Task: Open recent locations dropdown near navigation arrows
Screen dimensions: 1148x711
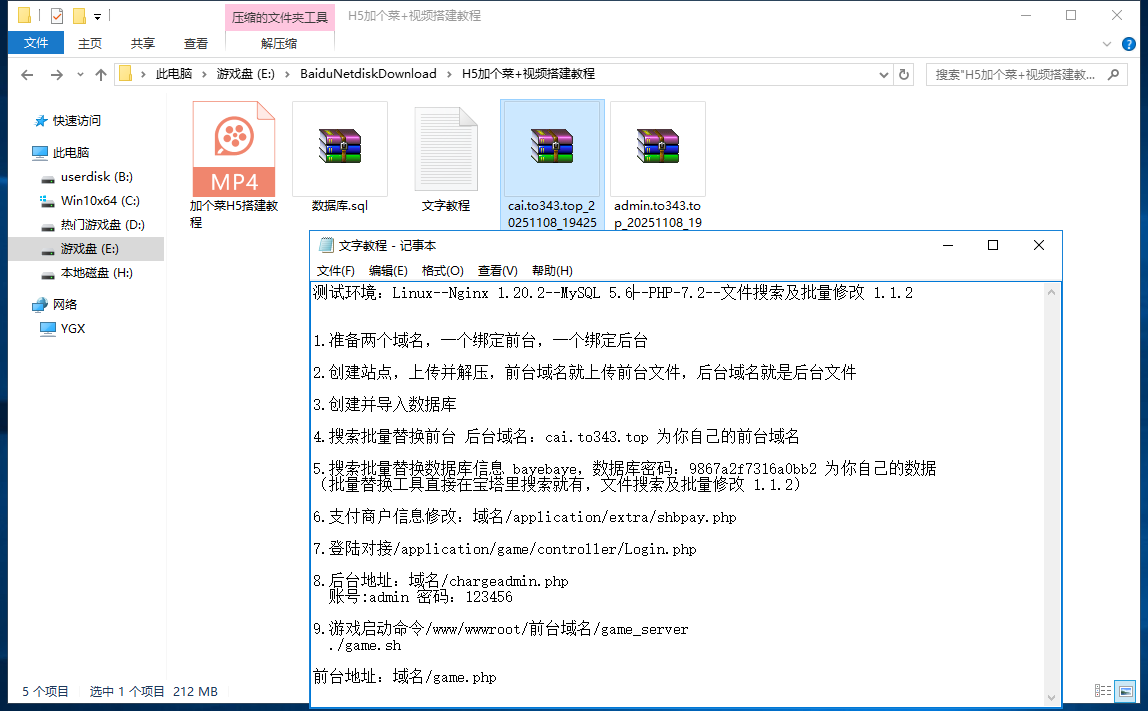Action: pos(80,74)
